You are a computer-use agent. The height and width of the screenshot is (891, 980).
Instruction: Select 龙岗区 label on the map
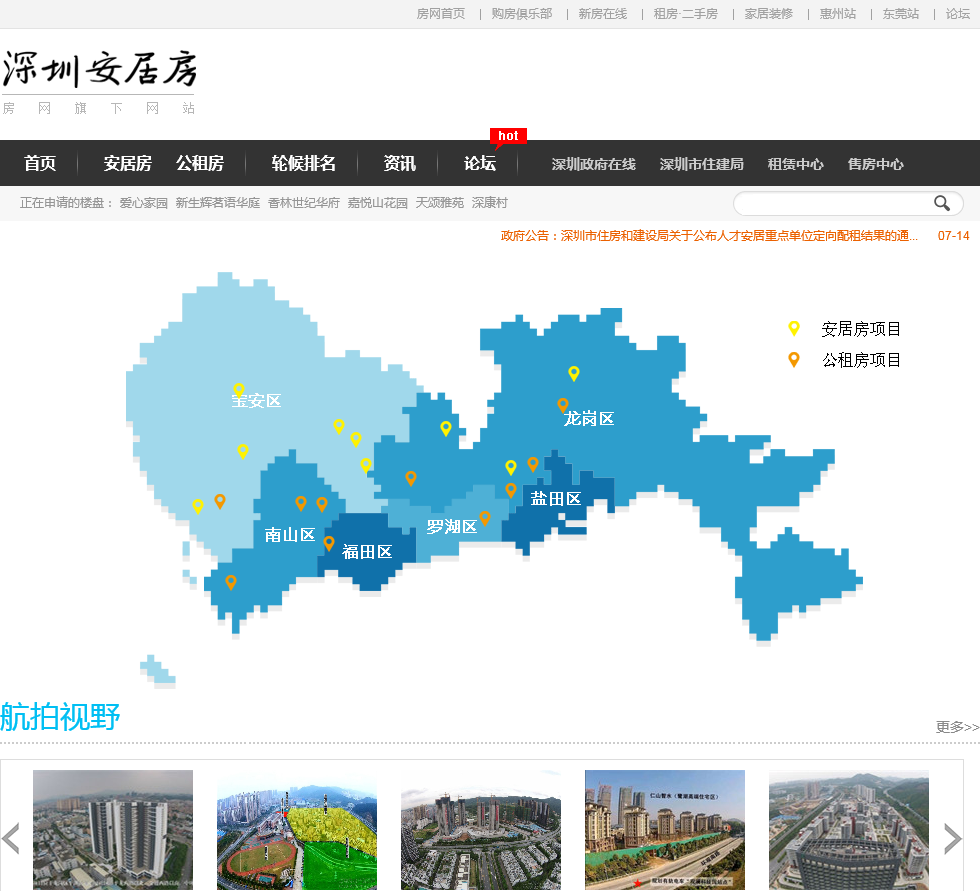(x=589, y=419)
